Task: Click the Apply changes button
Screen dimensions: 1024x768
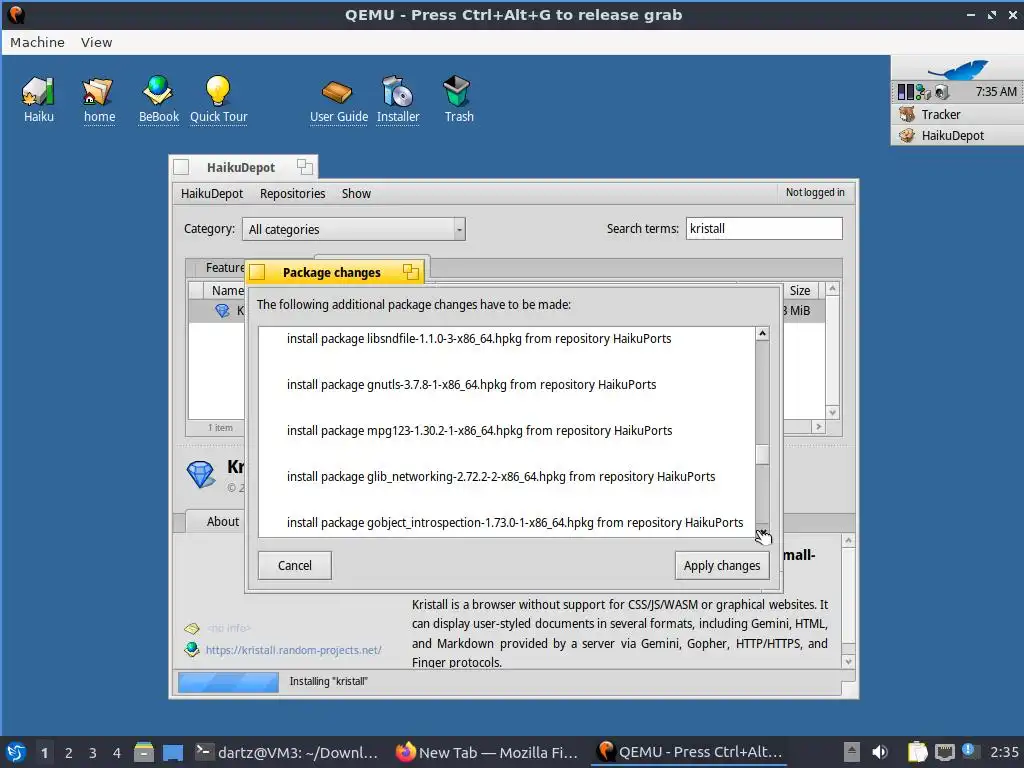Action: tap(722, 566)
